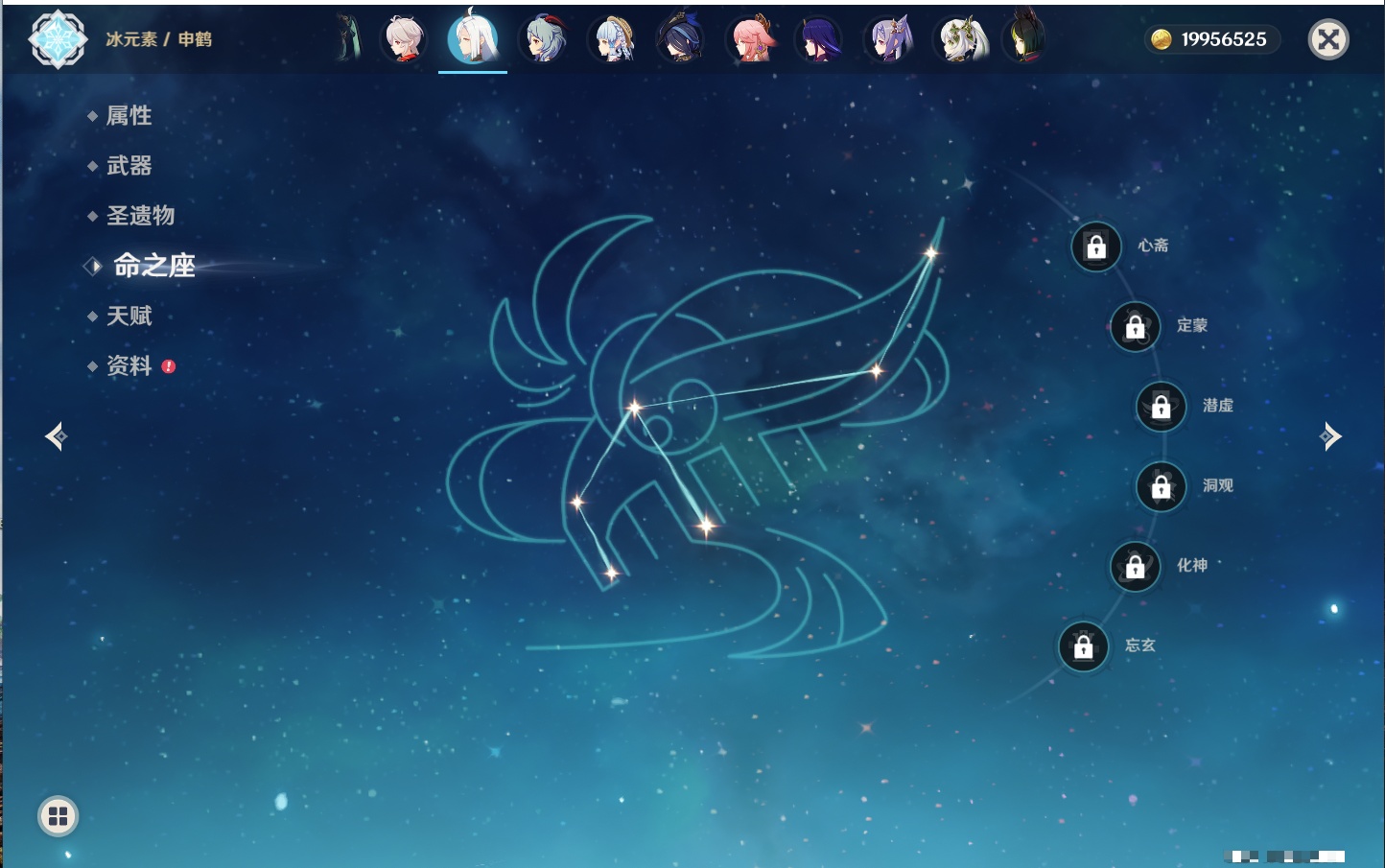Select the Tighnari avatar with dark ears
1385x868 pixels.
tap(1024, 39)
